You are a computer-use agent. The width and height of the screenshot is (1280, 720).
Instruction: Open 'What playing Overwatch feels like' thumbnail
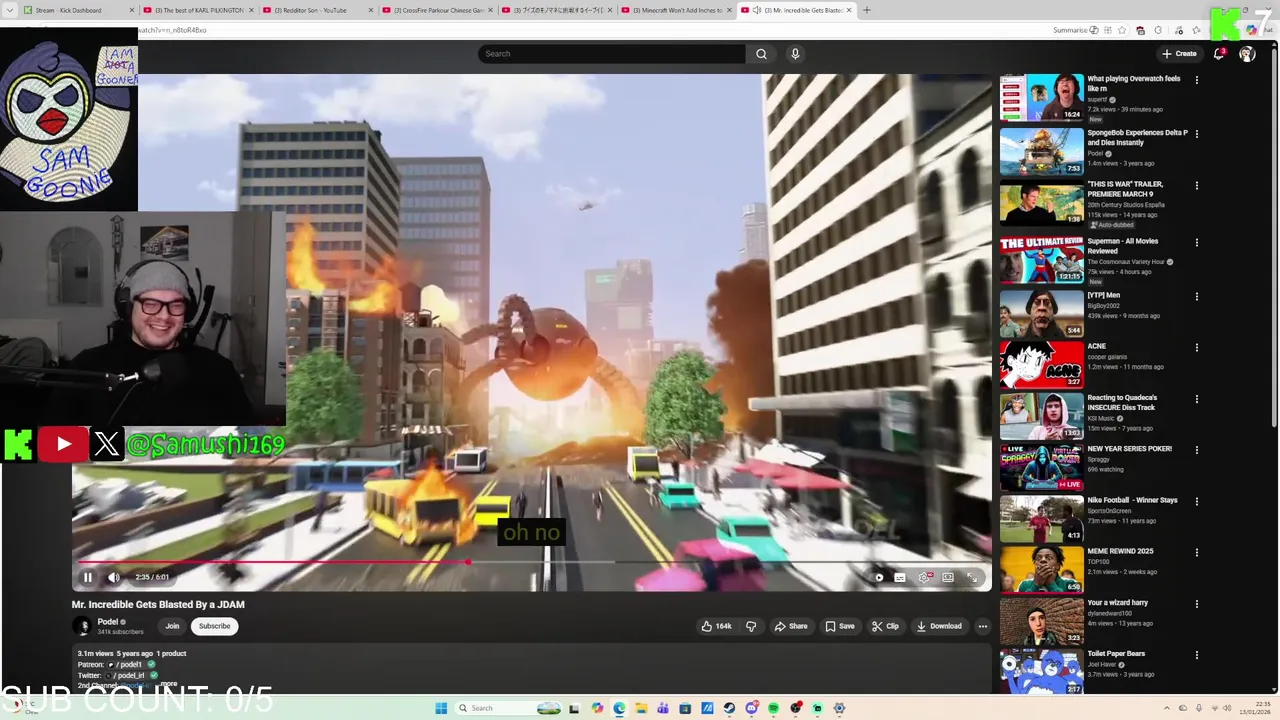coord(1041,97)
